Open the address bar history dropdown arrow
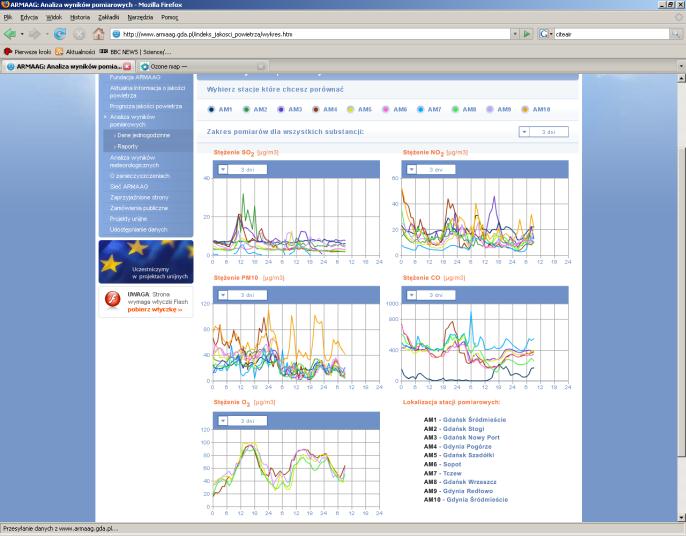The image size is (686, 536). (515, 34)
